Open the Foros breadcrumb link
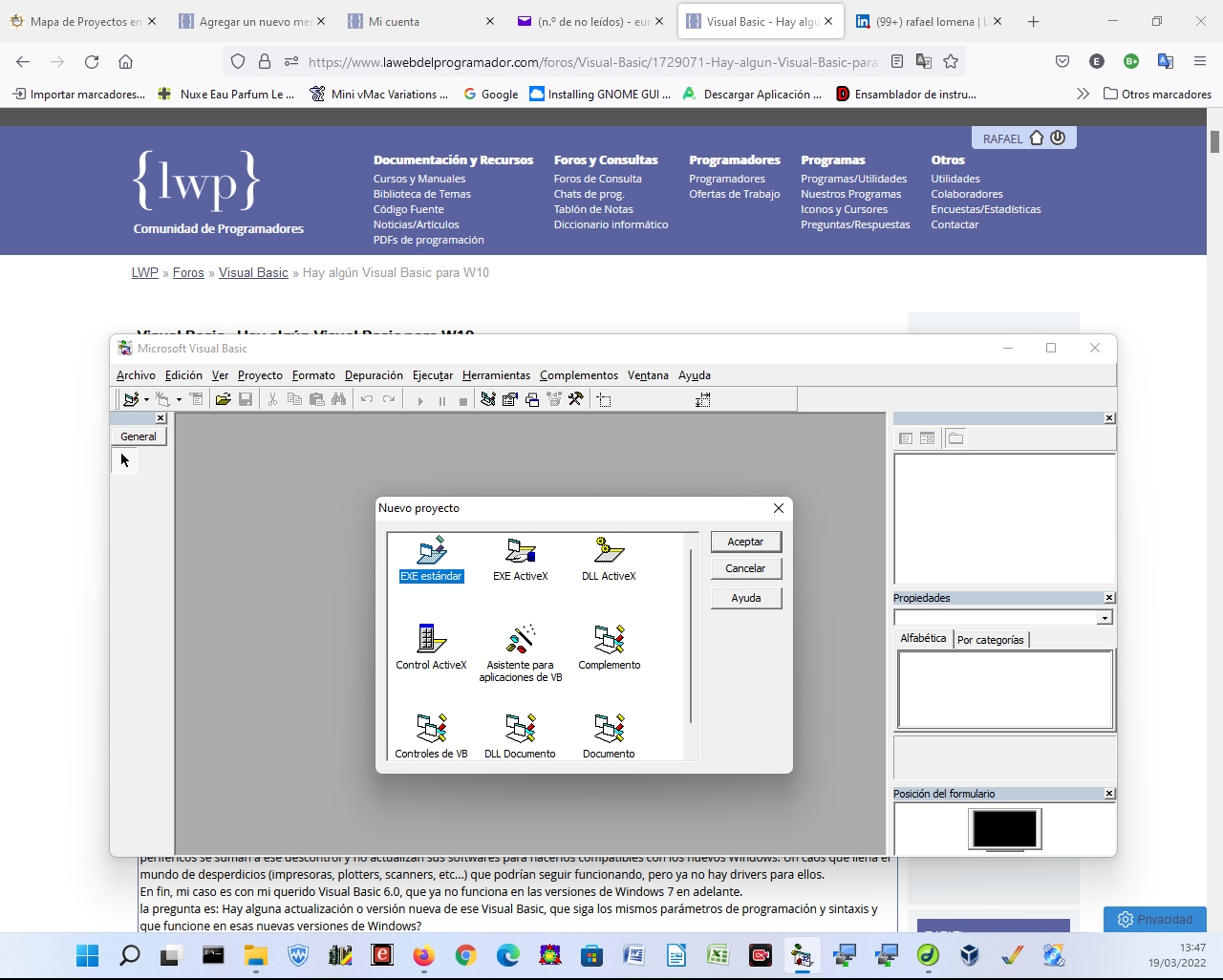The height and width of the screenshot is (980, 1223). [188, 272]
